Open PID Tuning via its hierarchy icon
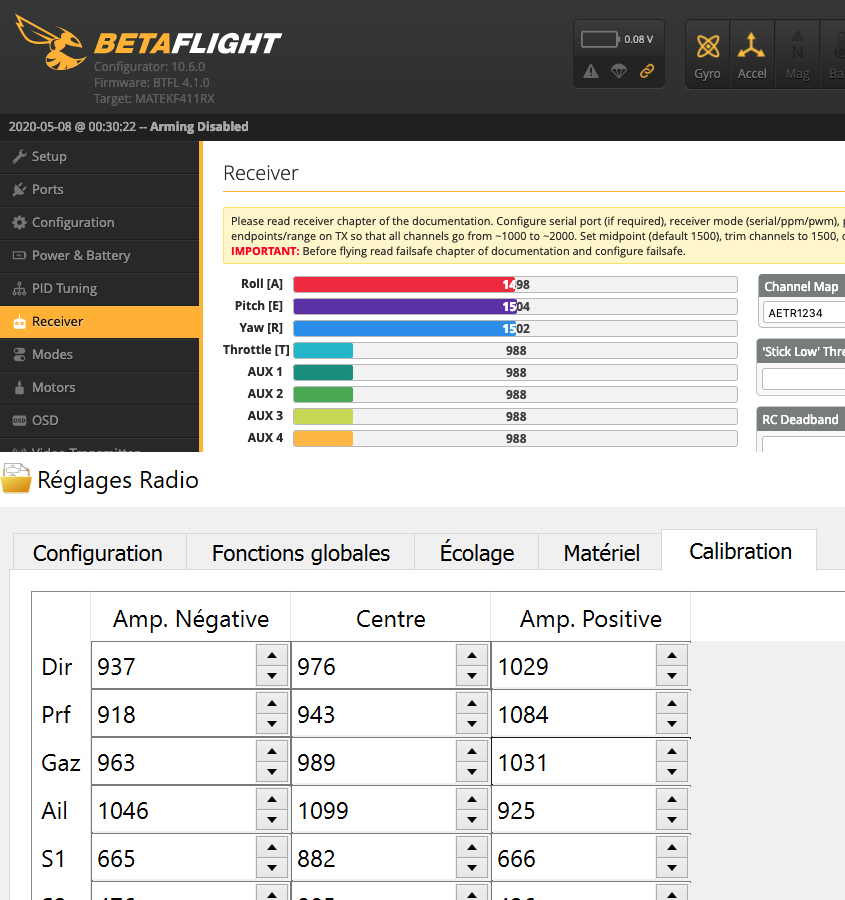Viewport: 845px width, 900px height. pos(20,288)
